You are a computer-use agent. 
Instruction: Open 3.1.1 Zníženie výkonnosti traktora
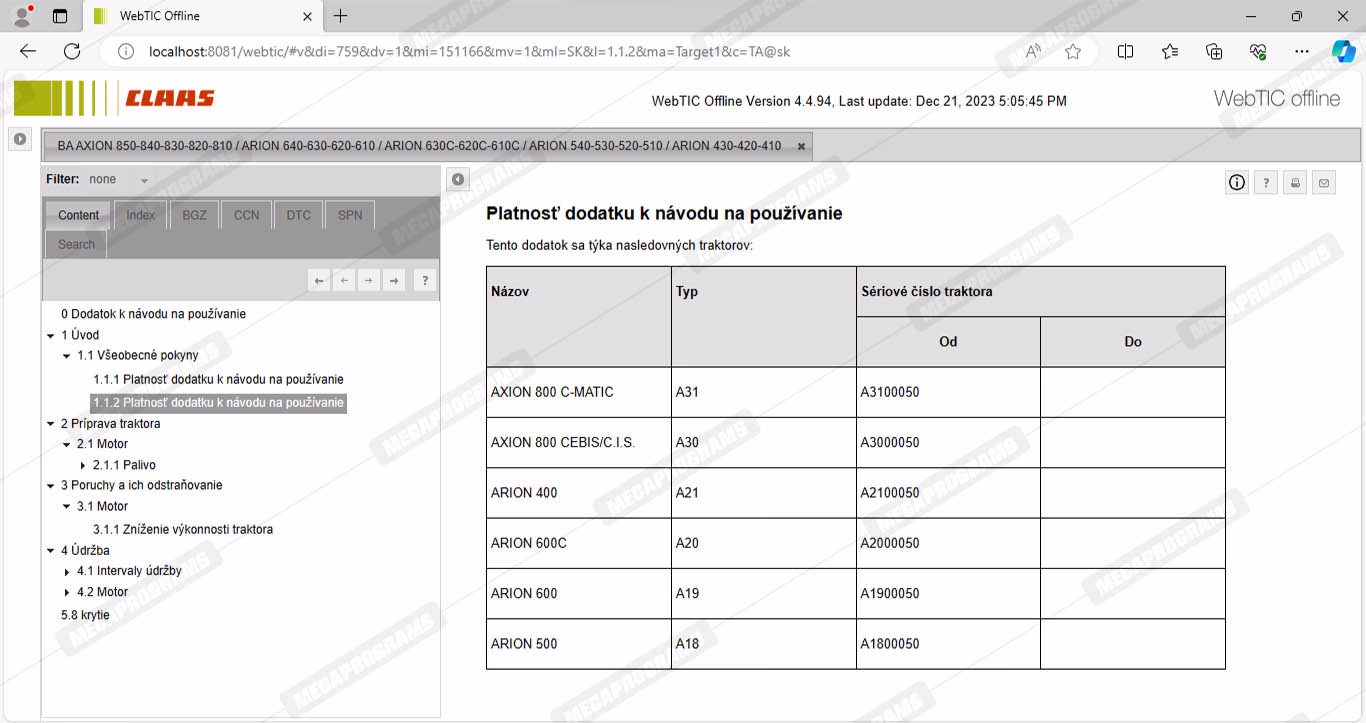pos(182,529)
